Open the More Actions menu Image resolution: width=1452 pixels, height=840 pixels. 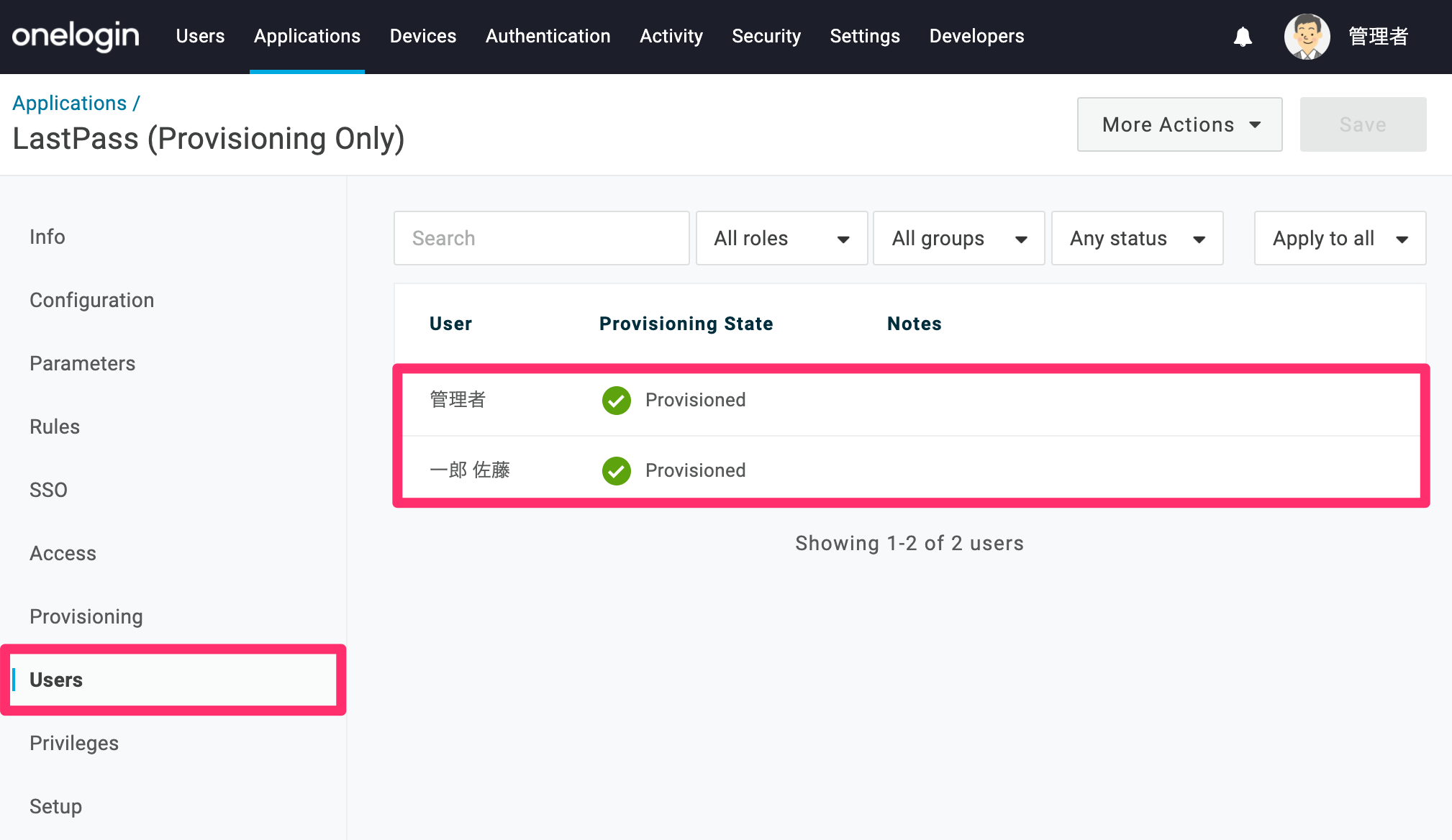tap(1179, 124)
